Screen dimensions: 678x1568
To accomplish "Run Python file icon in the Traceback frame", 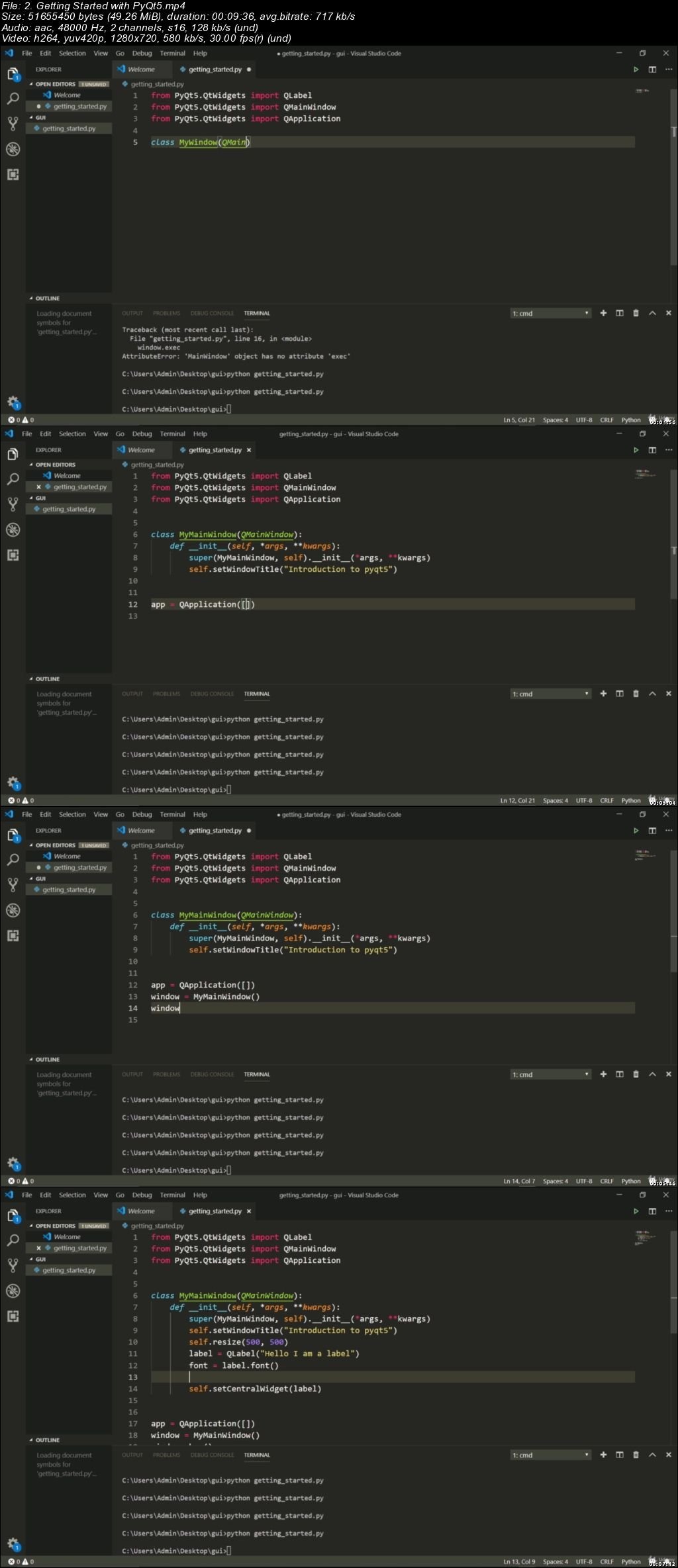I will pos(636,69).
